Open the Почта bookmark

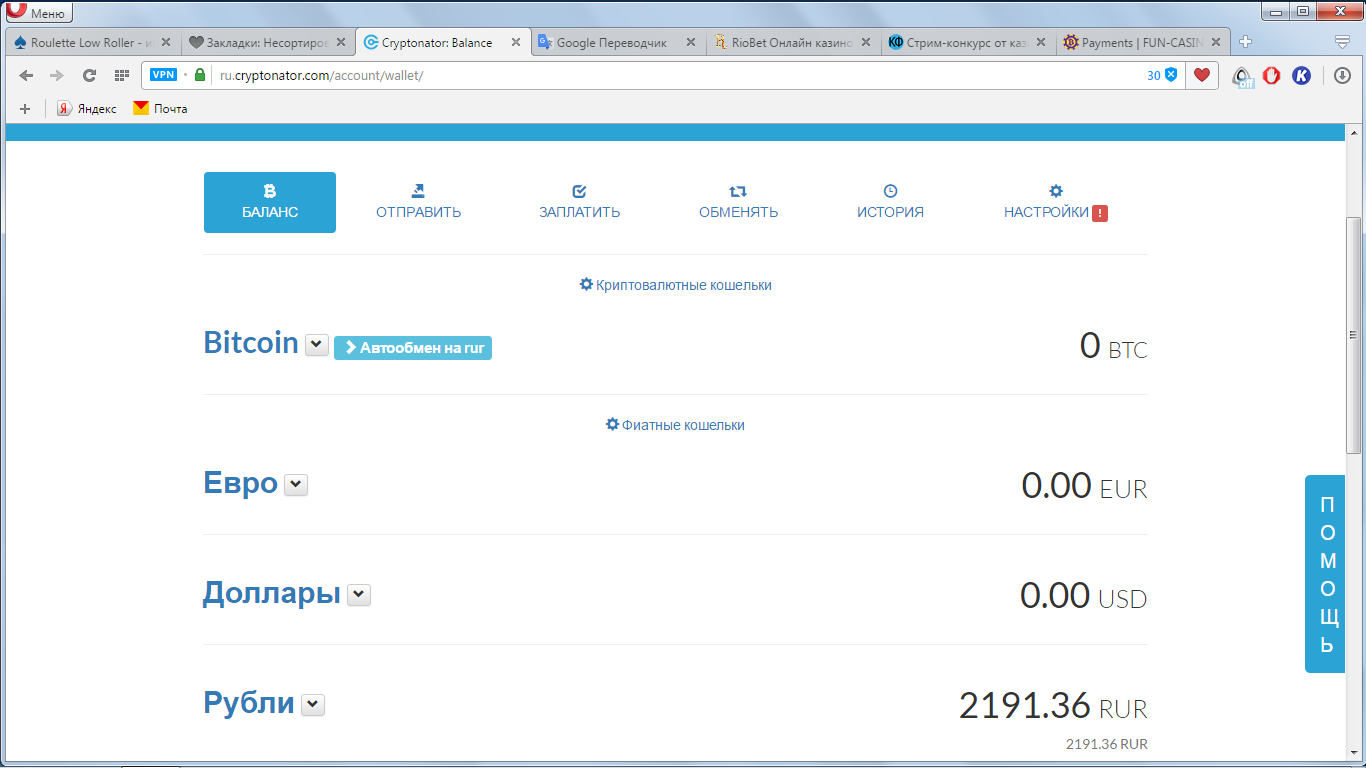[160, 109]
